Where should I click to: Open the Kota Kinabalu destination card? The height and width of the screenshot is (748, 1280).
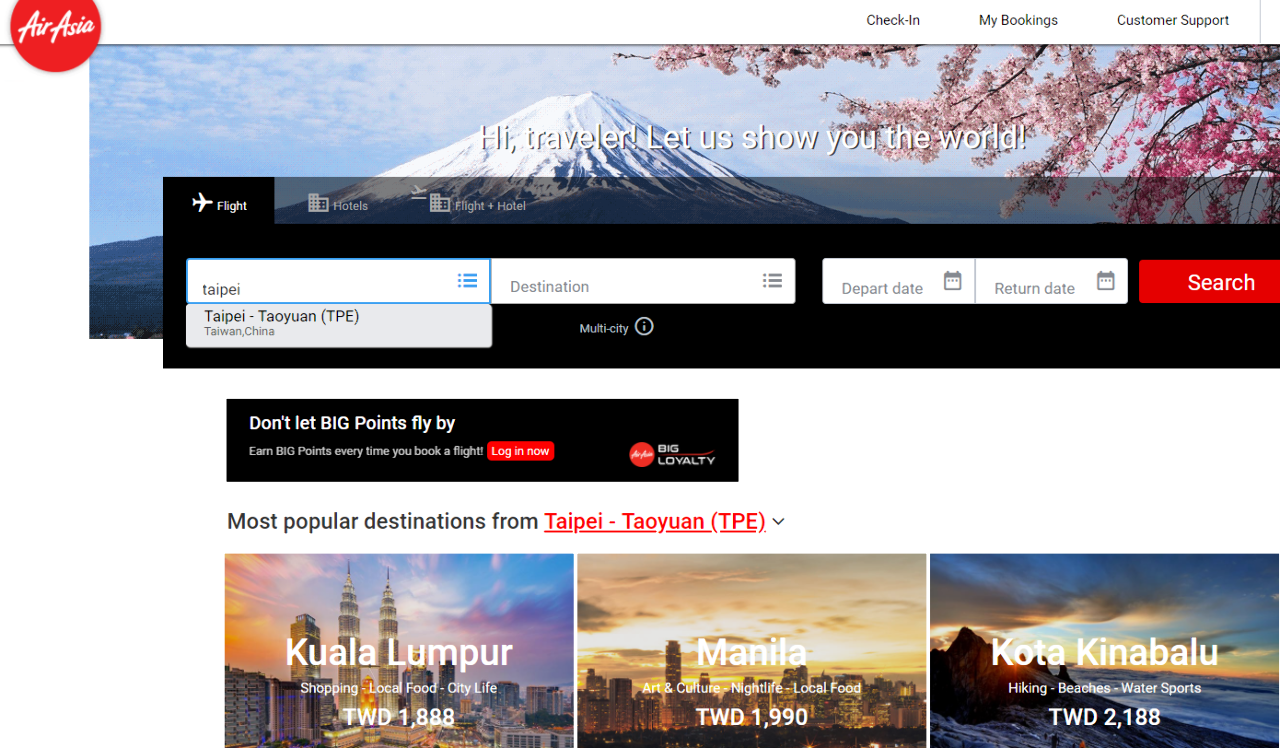pyautogui.click(x=1104, y=651)
